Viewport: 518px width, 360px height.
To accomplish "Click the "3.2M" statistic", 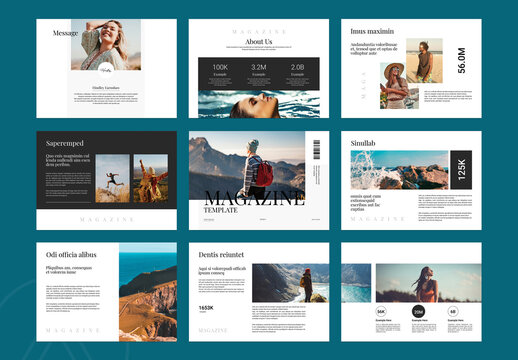I will (x=259, y=67).
